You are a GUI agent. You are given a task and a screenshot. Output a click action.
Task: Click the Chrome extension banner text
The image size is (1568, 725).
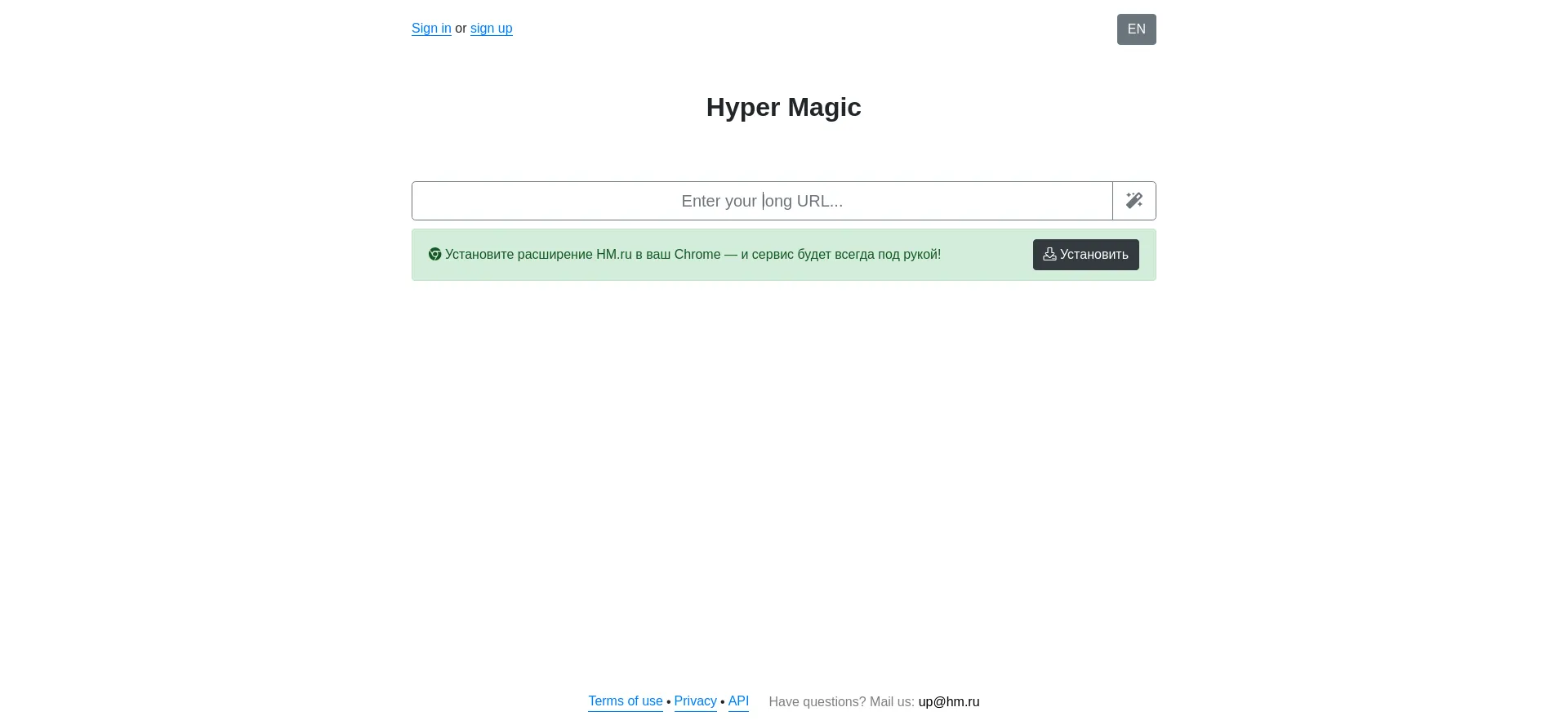693,255
